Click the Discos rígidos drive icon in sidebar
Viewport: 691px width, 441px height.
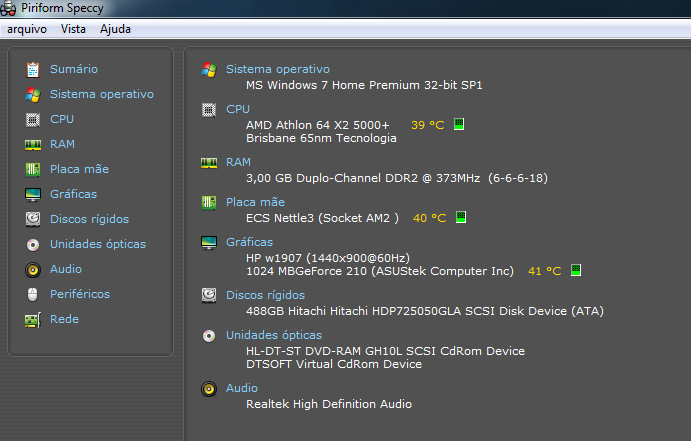[33, 219]
